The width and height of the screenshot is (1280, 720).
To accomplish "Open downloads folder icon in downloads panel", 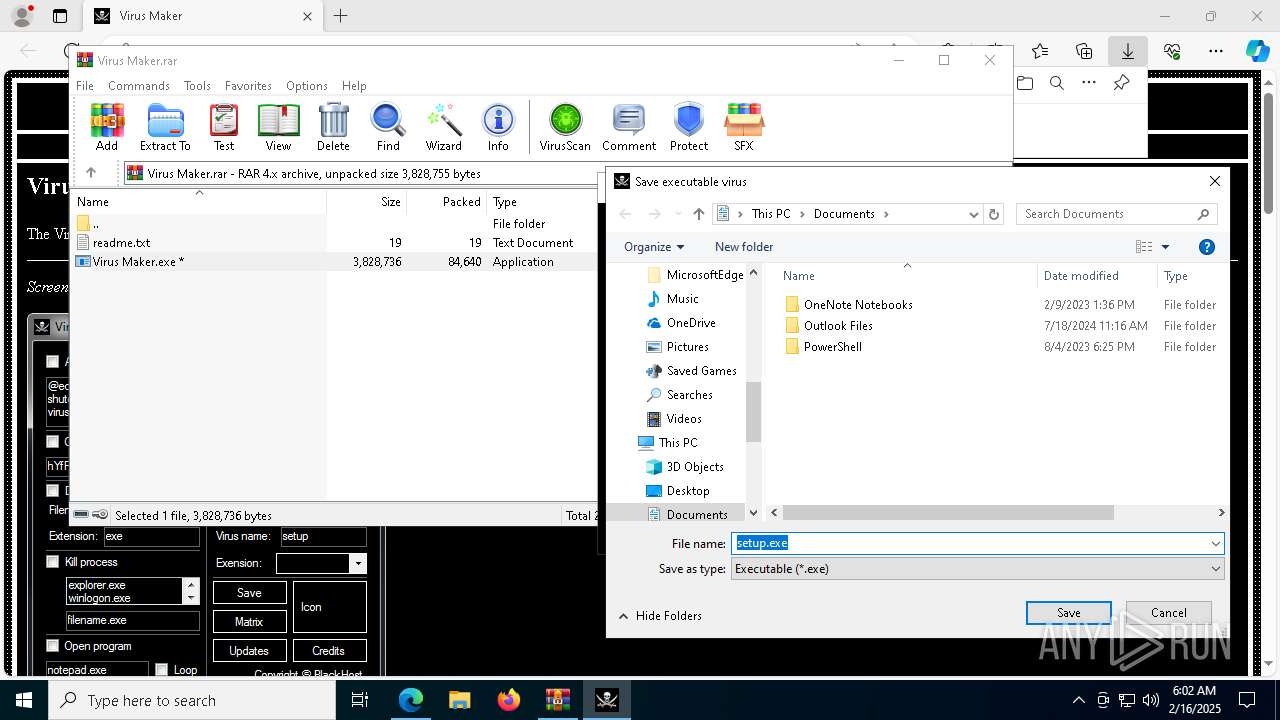I will point(1025,83).
